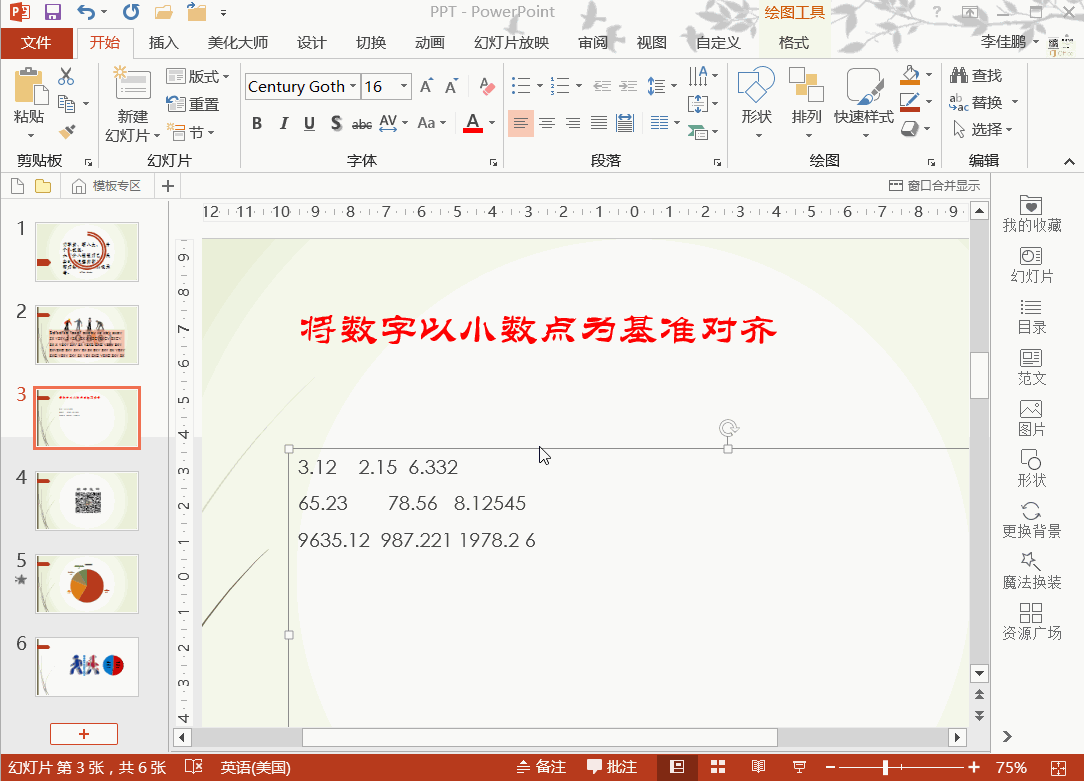Viewport: 1084px width, 781px height.
Task: Switch to Reading view icon
Action: [758, 766]
